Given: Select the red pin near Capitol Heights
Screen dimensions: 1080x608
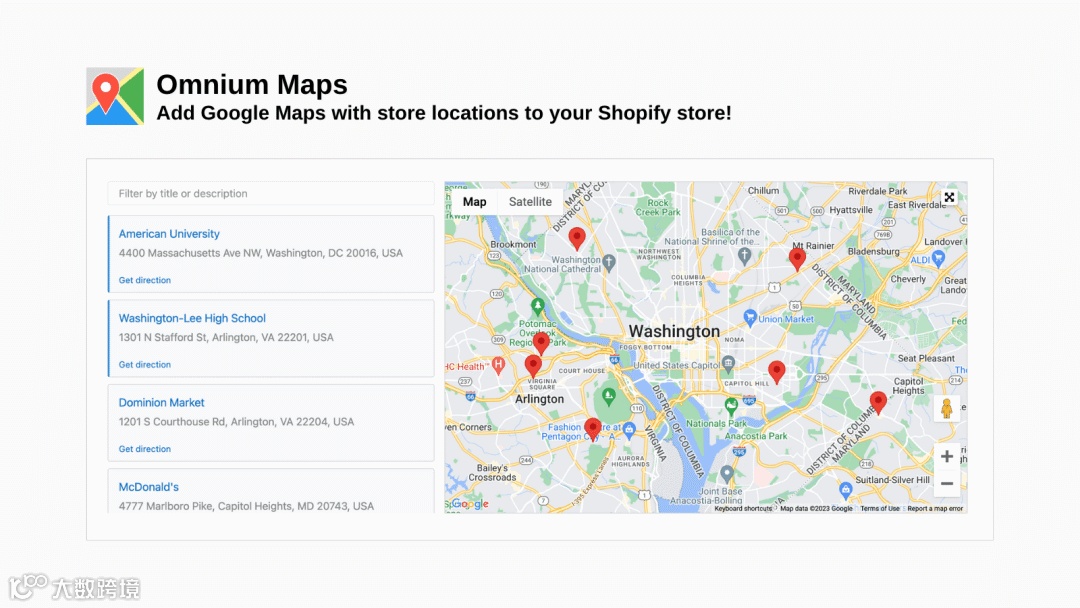Looking at the screenshot, I should point(878,402).
